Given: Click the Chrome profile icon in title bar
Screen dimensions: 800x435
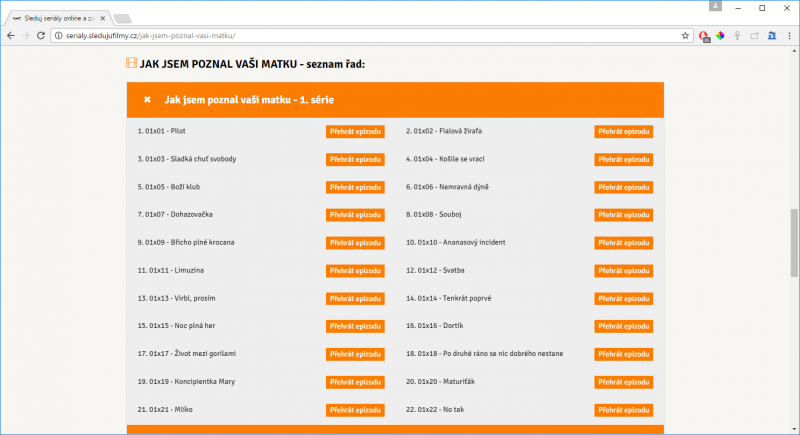Looking at the screenshot, I should 715,7.
